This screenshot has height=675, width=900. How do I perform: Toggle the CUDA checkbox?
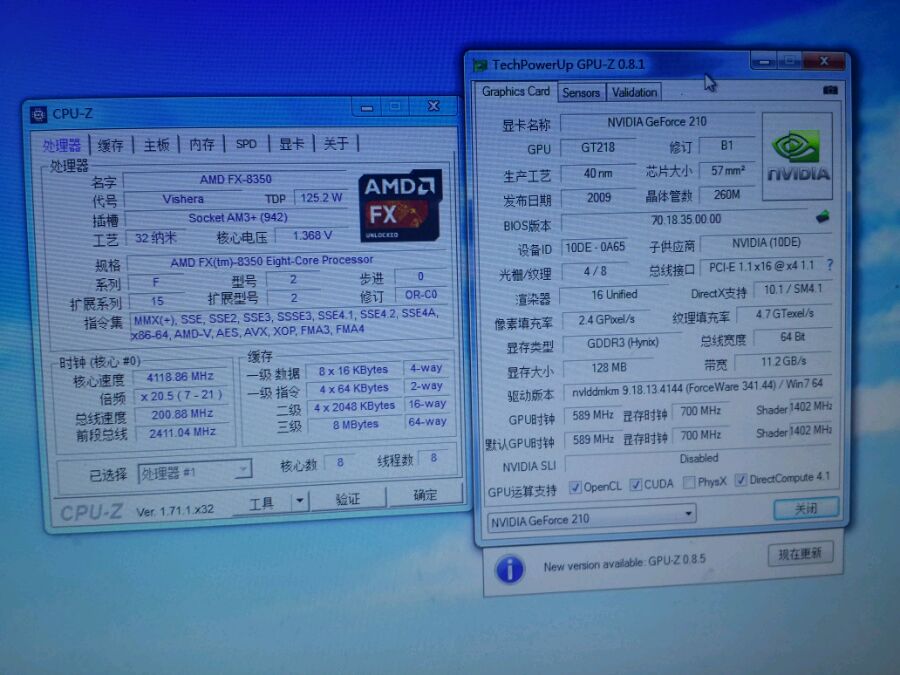pos(635,484)
